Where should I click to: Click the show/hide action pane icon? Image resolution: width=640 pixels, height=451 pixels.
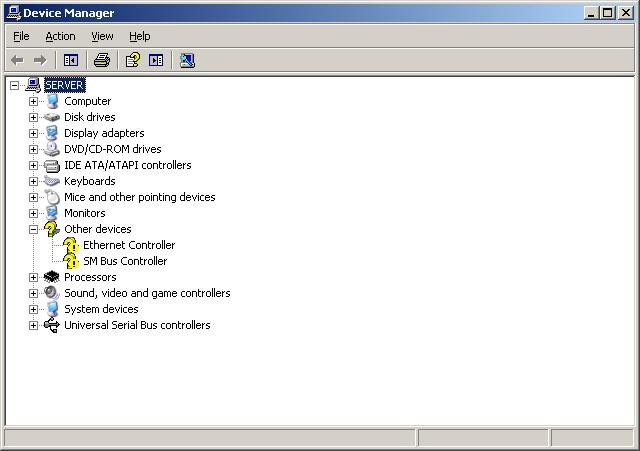156,60
